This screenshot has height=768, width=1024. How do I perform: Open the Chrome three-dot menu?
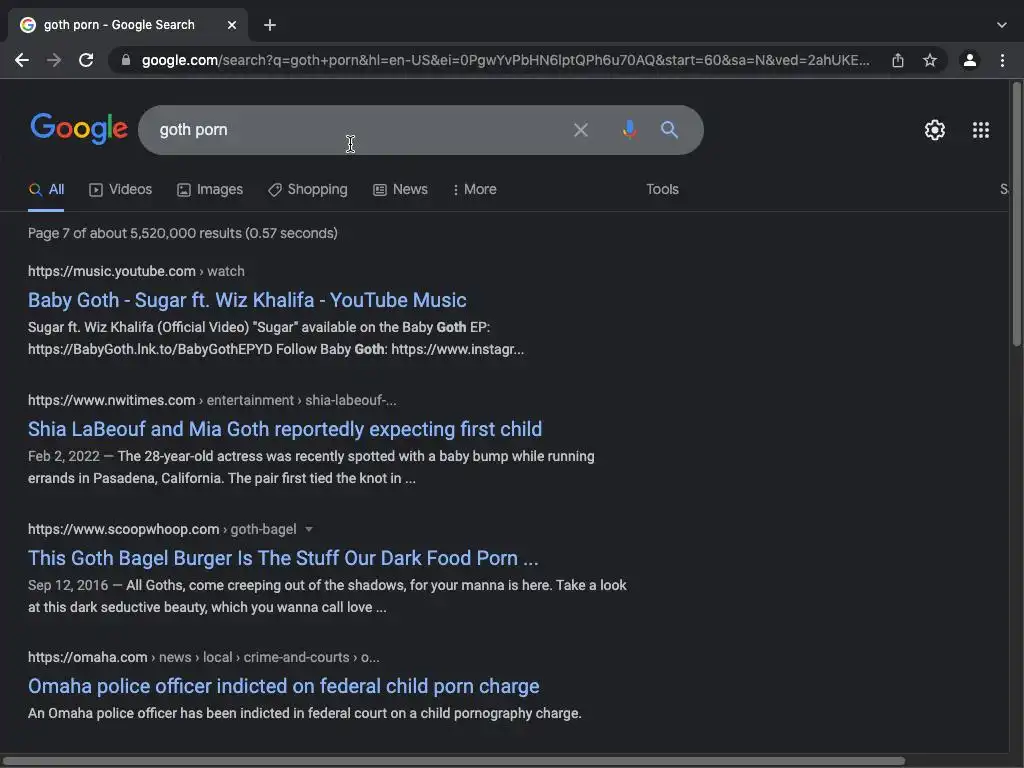[x=1002, y=60]
